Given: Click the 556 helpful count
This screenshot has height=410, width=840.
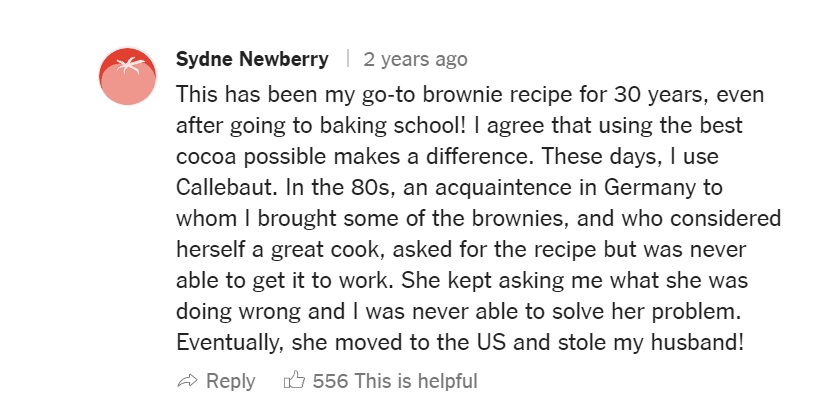Looking at the screenshot, I should click(x=331, y=381).
